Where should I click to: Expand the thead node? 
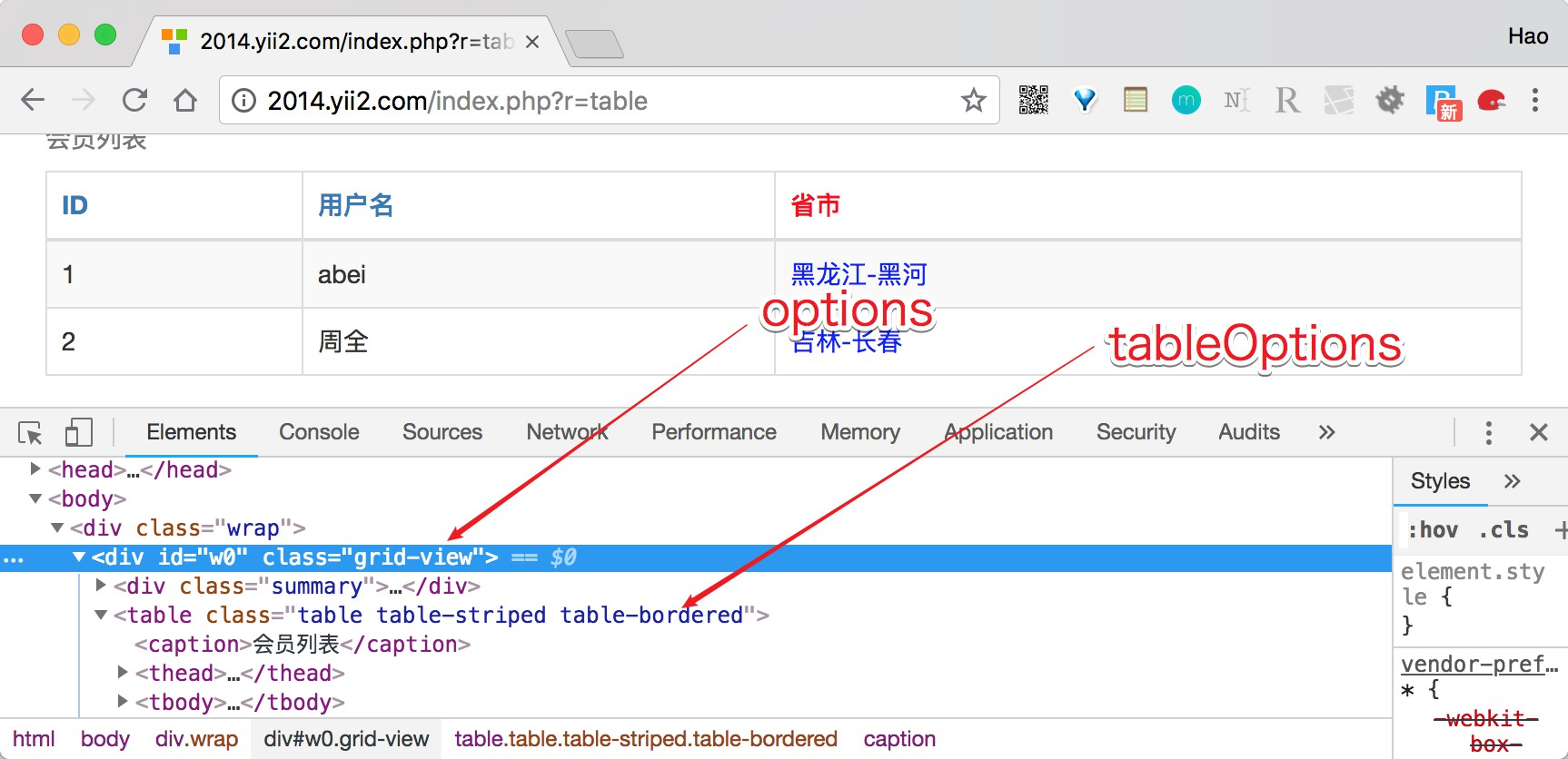[123, 673]
